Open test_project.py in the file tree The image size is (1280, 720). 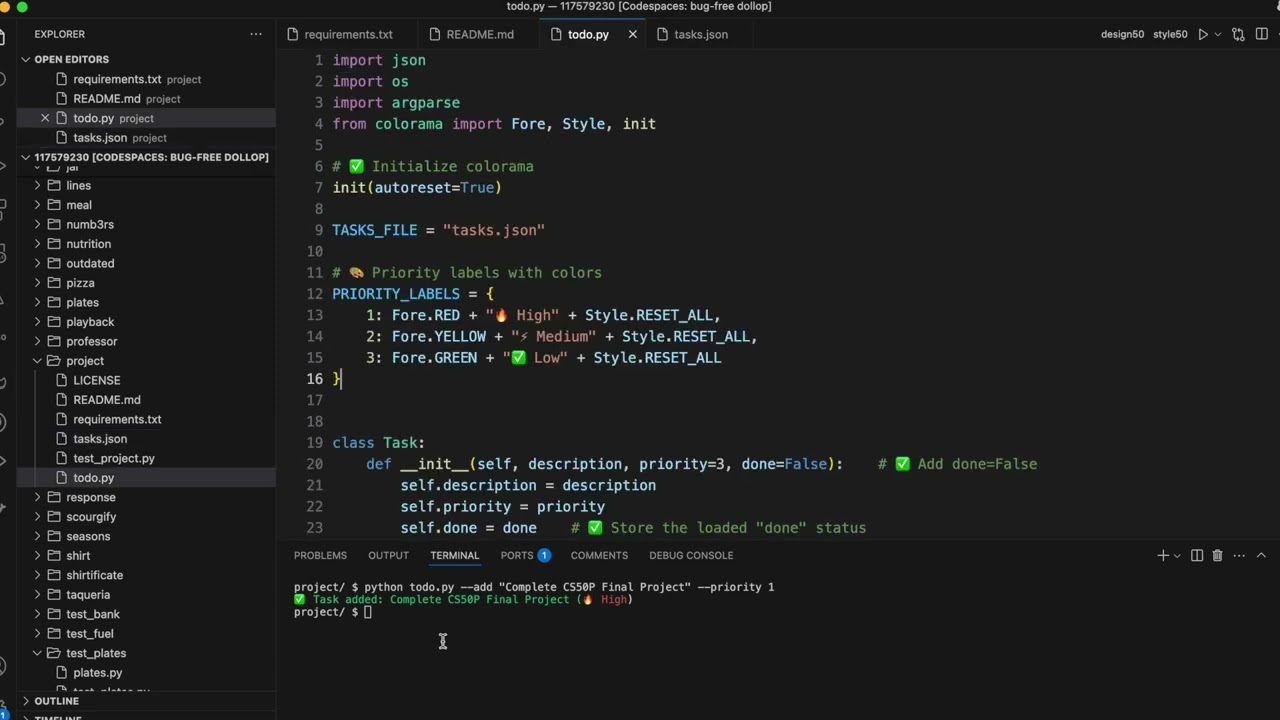click(113, 459)
